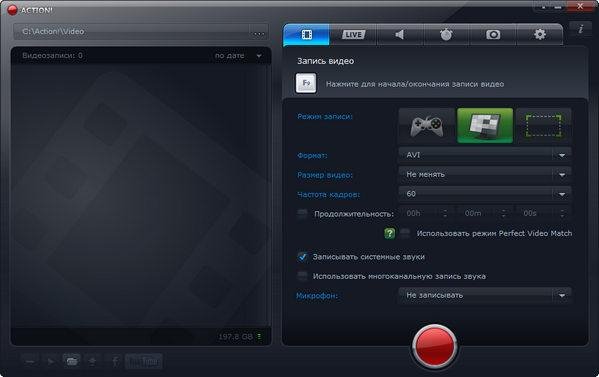Select the screen region recording mode icon
Image resolution: width=599 pixels, height=377 pixels.
click(x=544, y=126)
